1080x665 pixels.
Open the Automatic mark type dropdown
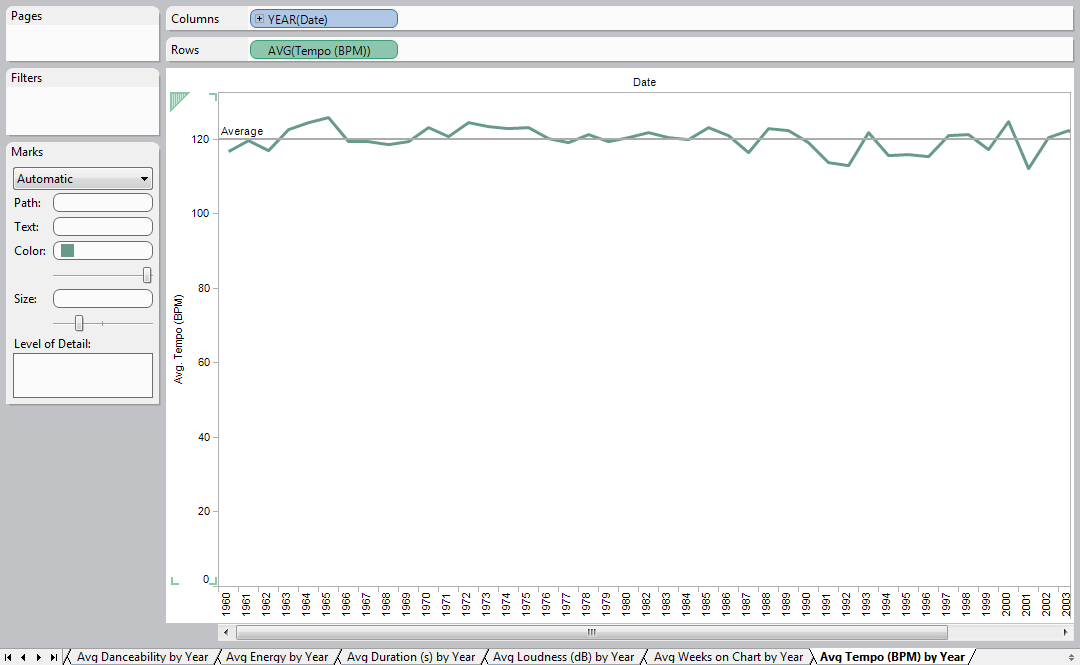pos(82,179)
